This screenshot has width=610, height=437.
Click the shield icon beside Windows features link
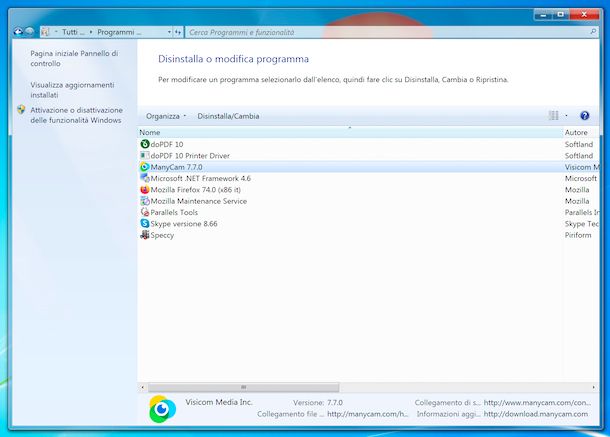coord(21,110)
